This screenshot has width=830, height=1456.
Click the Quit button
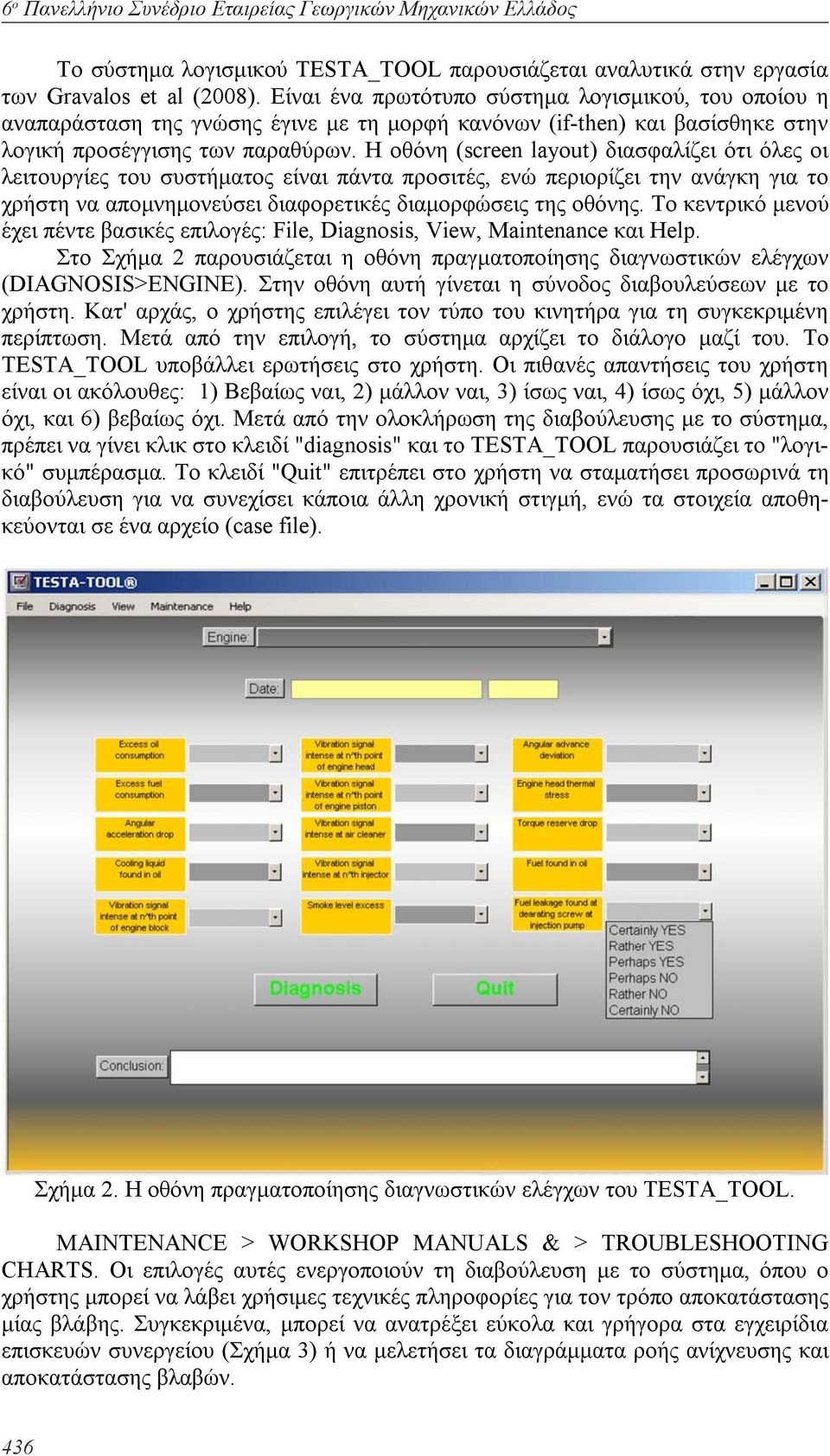click(495, 989)
